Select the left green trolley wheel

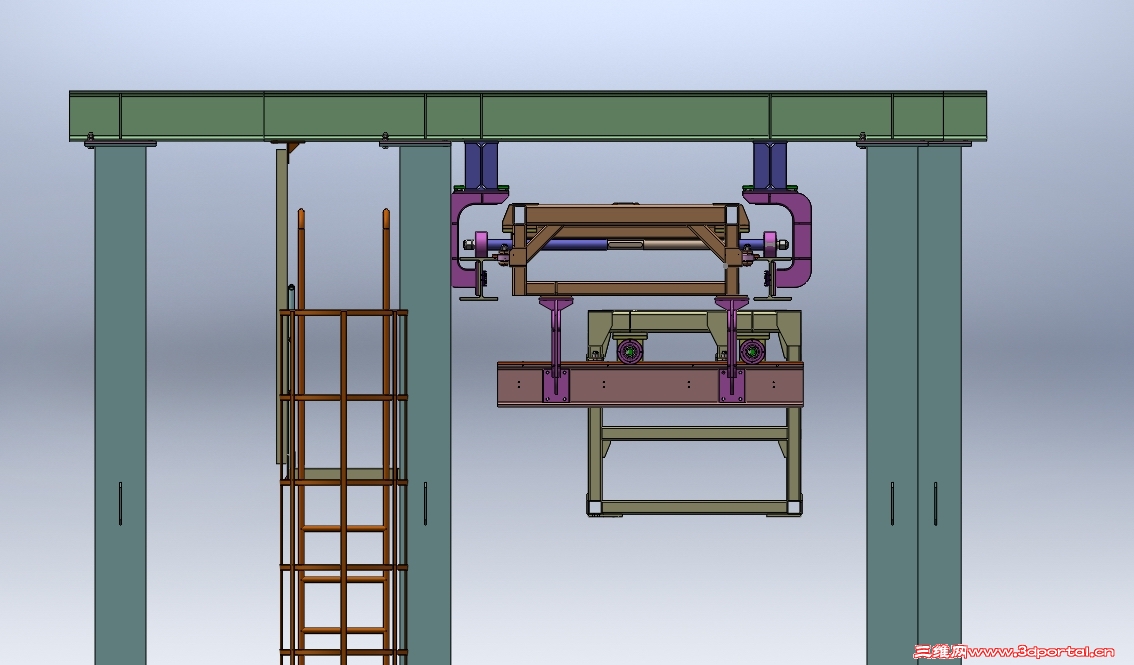click(630, 351)
